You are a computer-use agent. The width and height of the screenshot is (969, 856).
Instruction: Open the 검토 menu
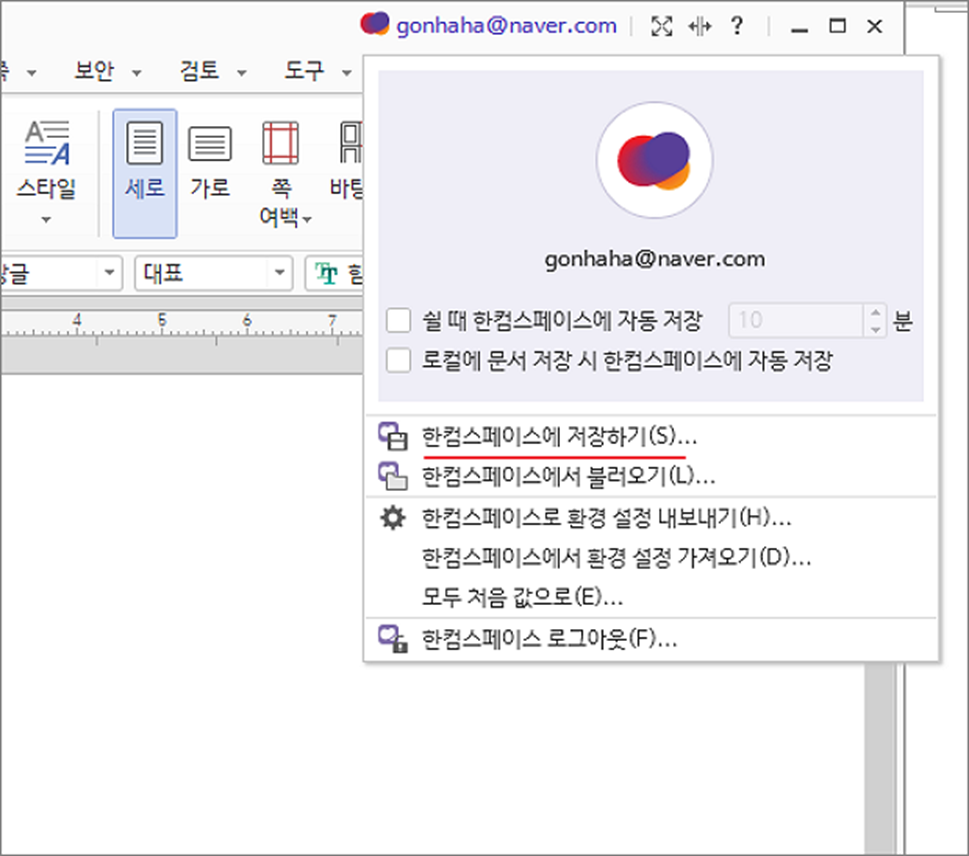(199, 70)
